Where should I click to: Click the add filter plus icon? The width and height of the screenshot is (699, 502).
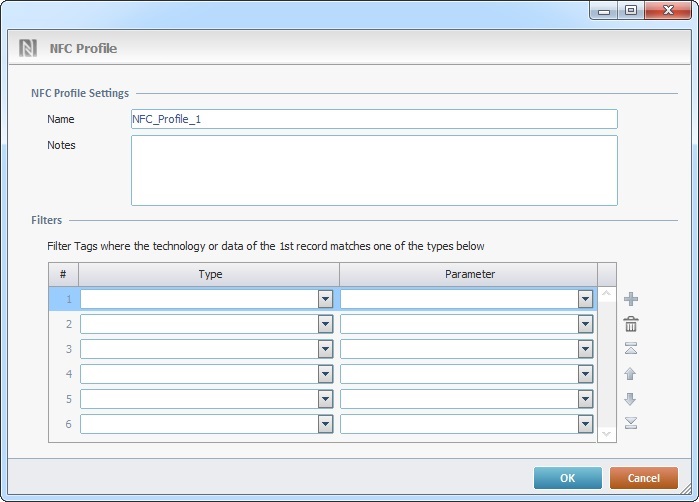[x=630, y=299]
